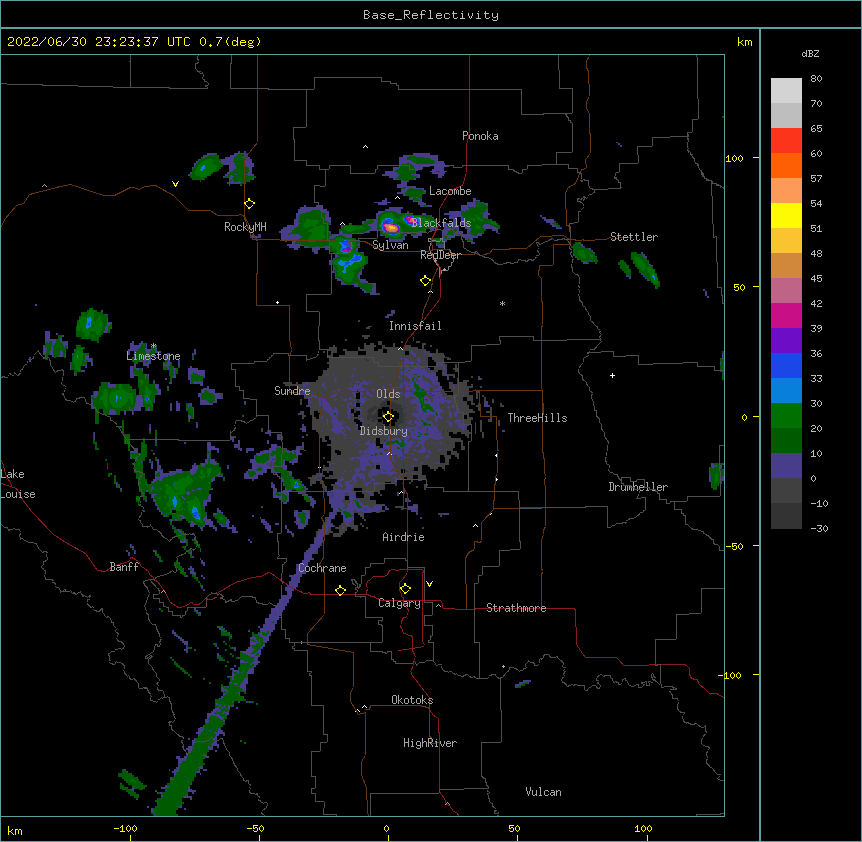Click the Airdrie city label
The width and height of the screenshot is (862, 842).
point(403,537)
